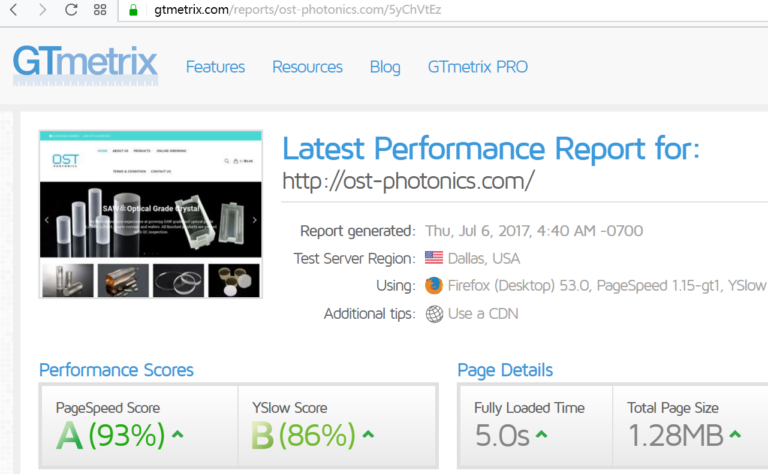This screenshot has width=768, height=474.
Task: Reload the page with the refresh icon
Action: click(x=71, y=9)
